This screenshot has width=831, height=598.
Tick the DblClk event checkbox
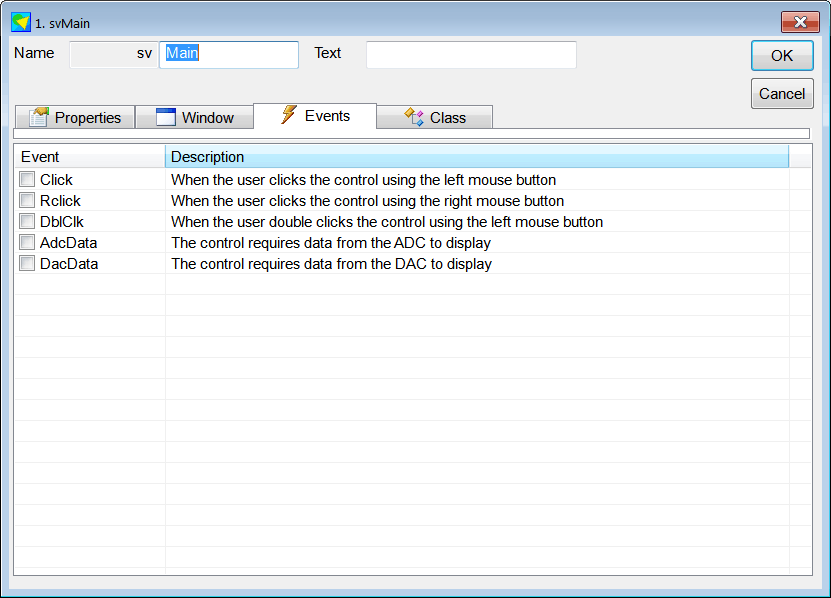[27, 221]
